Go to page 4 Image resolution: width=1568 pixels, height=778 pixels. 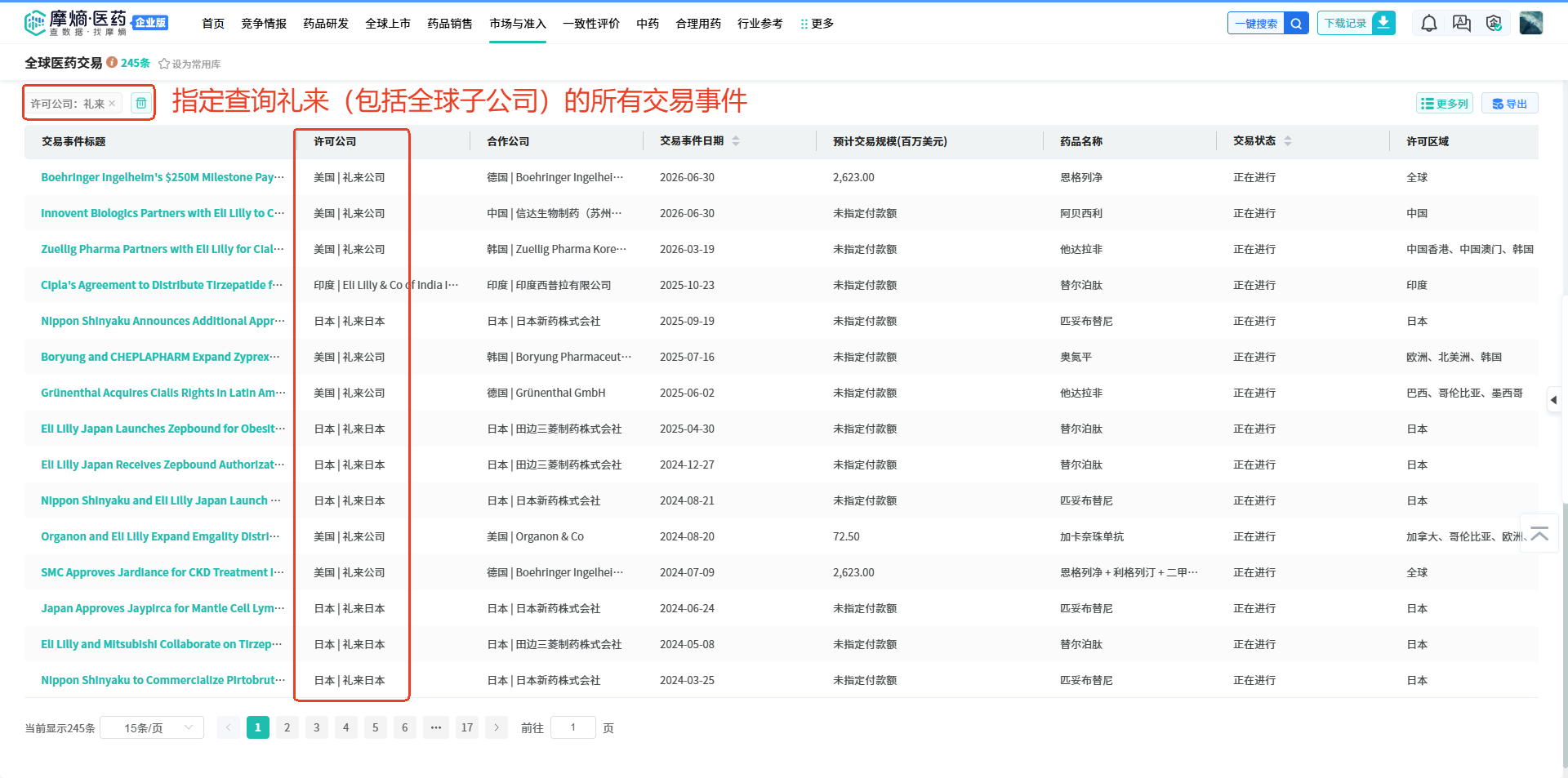[x=346, y=727]
